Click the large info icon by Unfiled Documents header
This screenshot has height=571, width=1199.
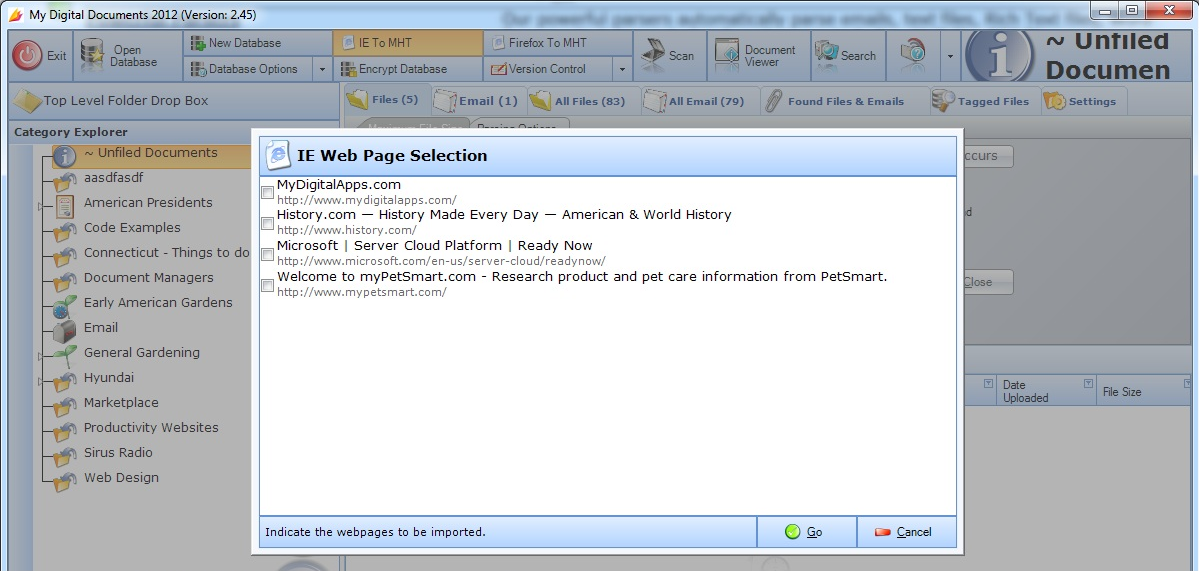(x=1000, y=56)
